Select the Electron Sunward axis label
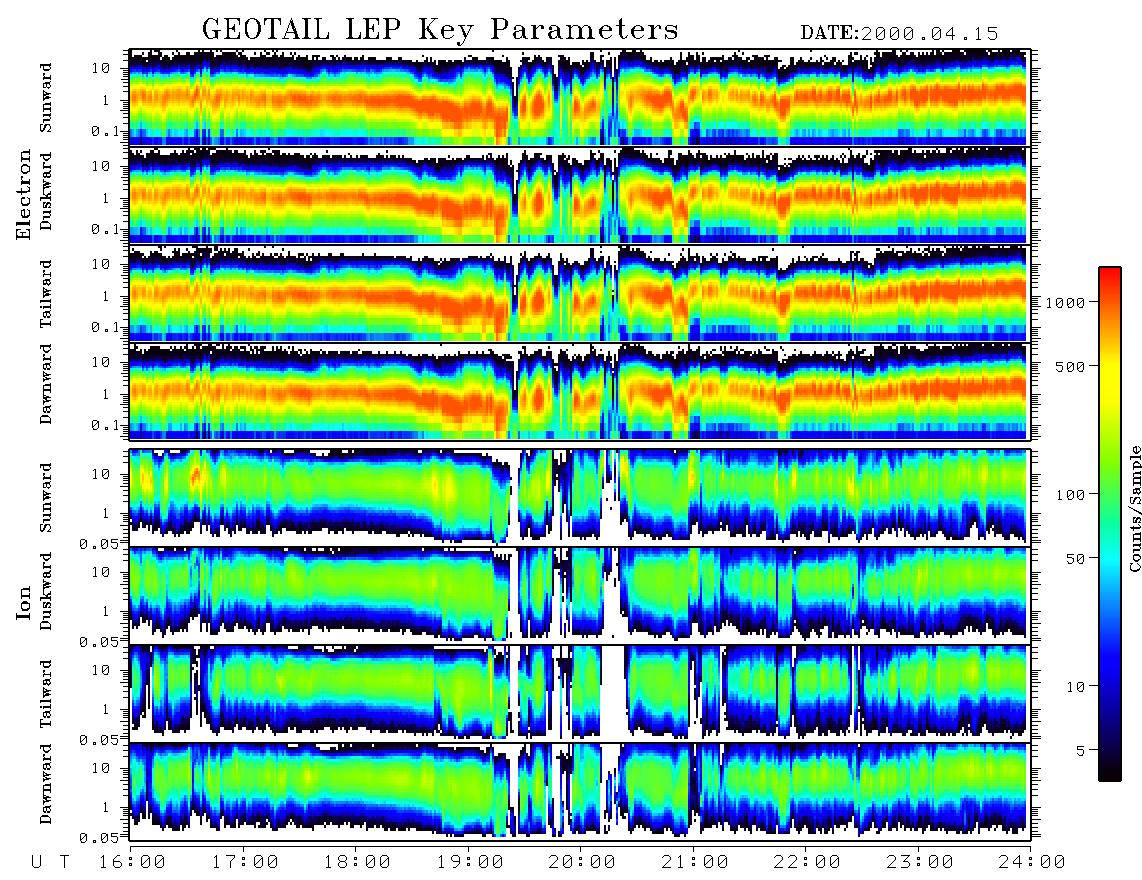1142x880 pixels. click(46, 98)
